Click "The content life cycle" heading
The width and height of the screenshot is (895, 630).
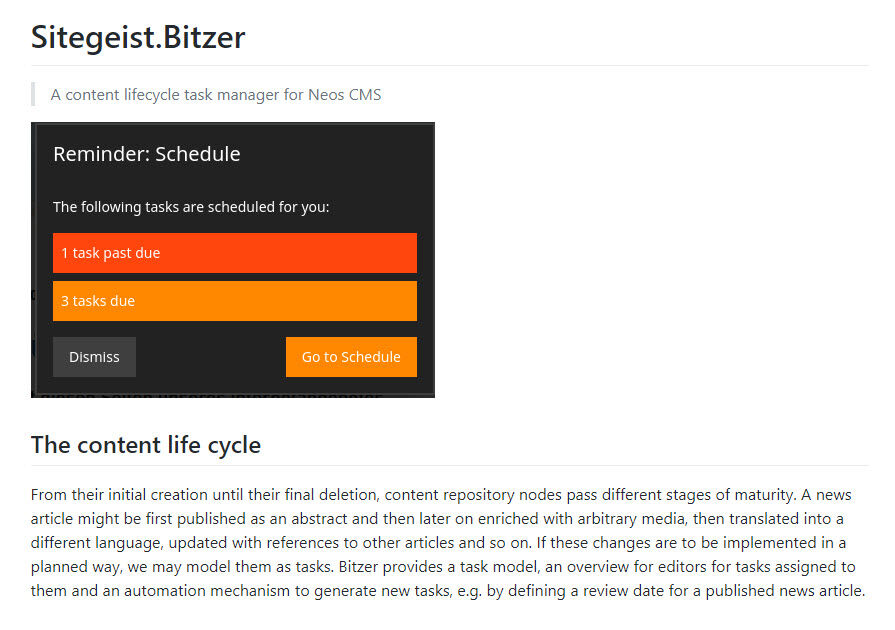(x=146, y=445)
